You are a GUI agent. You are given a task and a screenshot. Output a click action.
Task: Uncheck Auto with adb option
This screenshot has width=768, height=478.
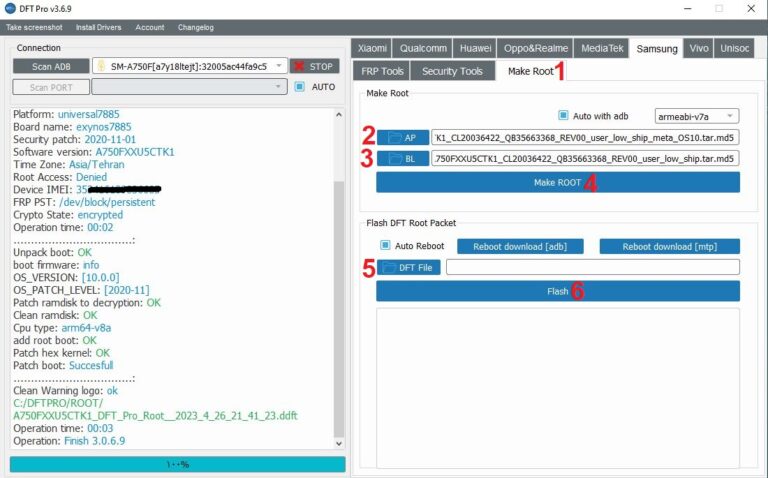pyautogui.click(x=563, y=116)
